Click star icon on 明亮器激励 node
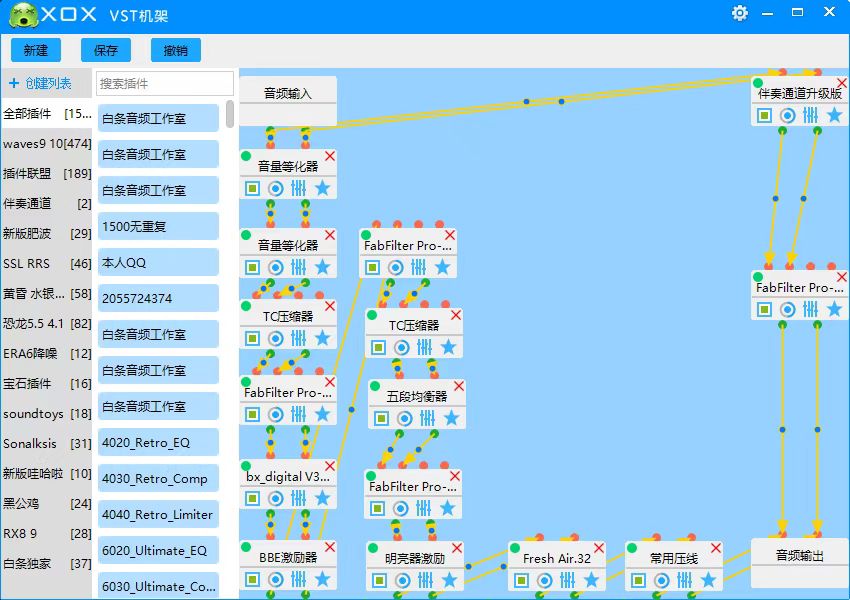Screen dimensions: 850x600 click(449, 580)
